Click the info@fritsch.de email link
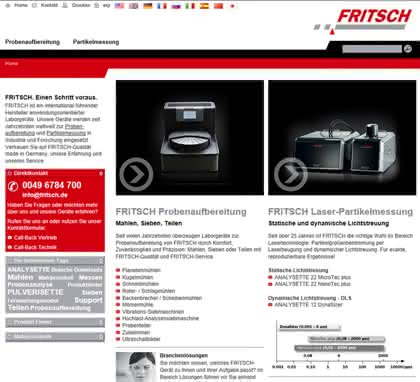 [45, 195]
